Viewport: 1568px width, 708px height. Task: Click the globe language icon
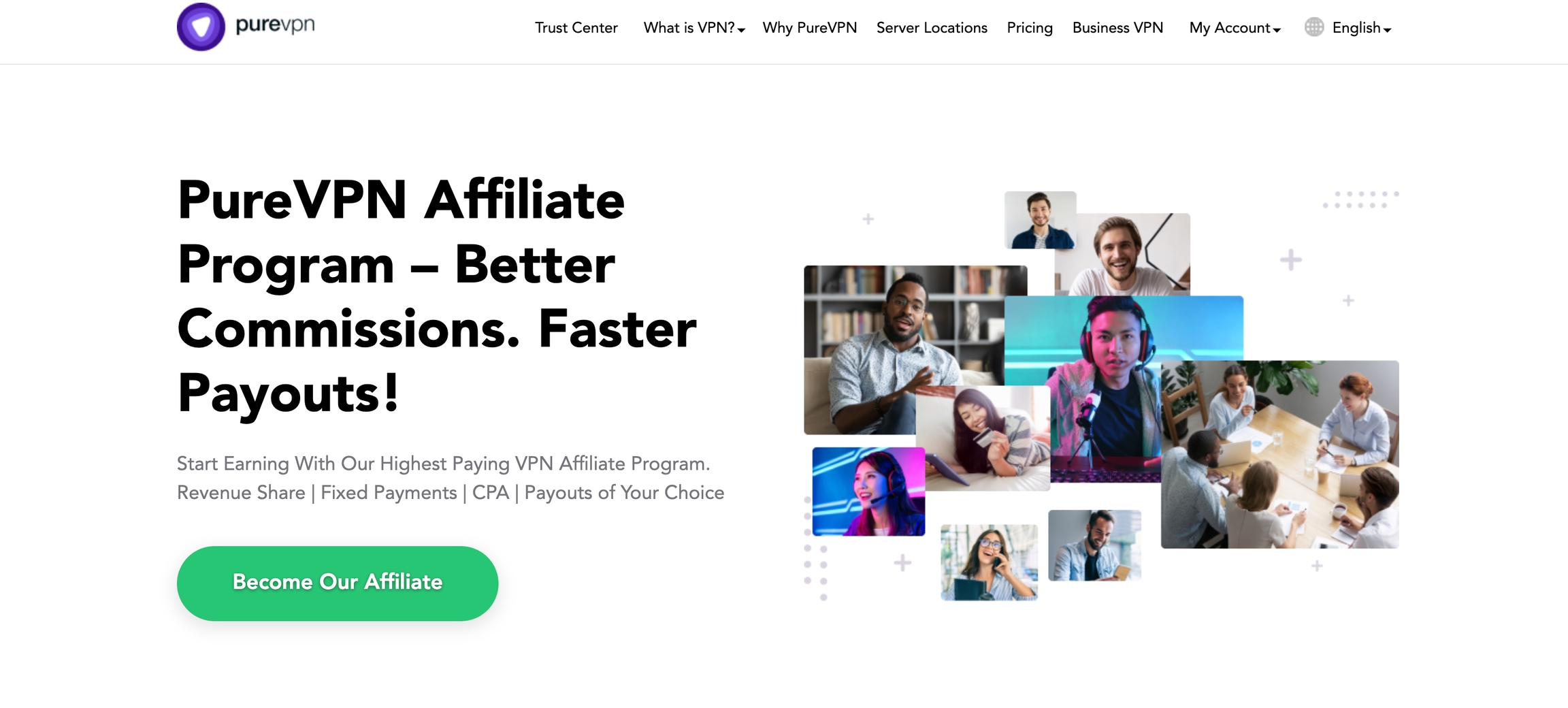[1314, 27]
